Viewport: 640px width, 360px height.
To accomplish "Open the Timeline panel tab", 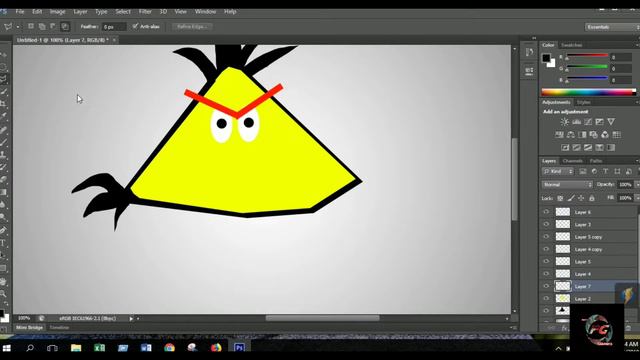I will [x=59, y=327].
